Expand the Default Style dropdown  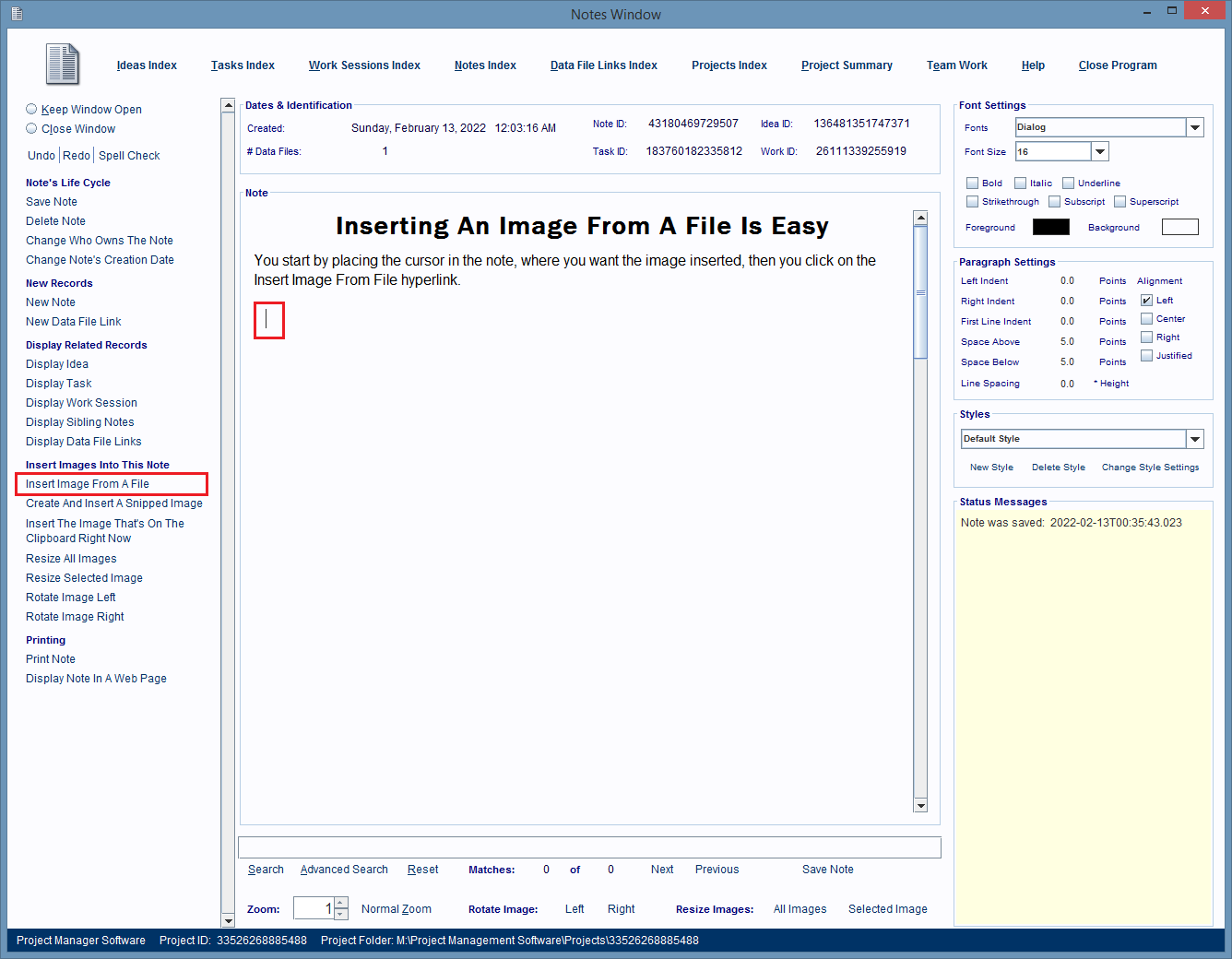tap(1195, 439)
